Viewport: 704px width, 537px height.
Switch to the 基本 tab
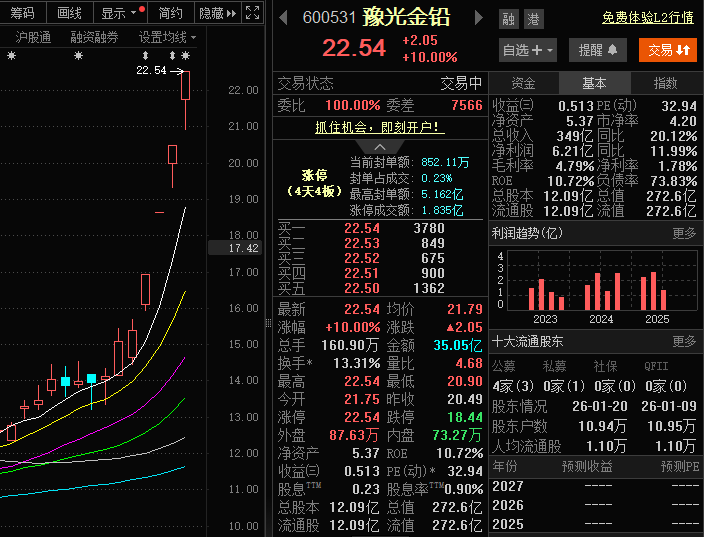[x=594, y=83]
